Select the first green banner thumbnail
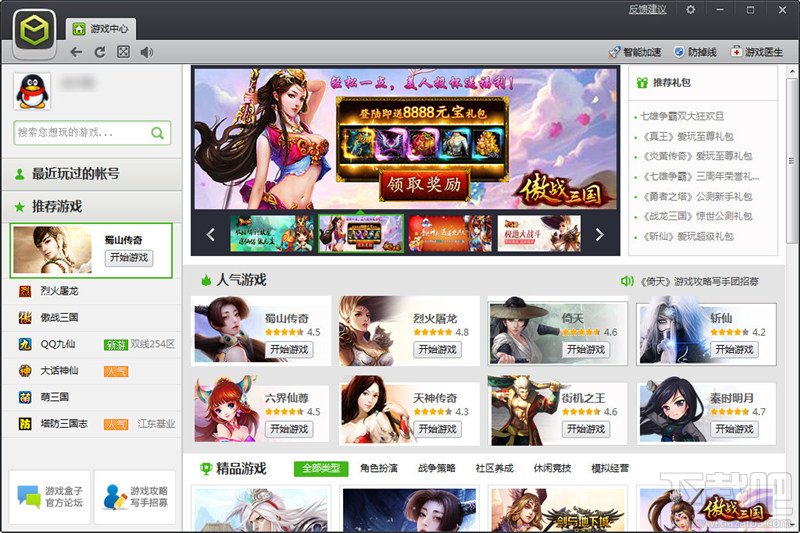 click(x=271, y=234)
